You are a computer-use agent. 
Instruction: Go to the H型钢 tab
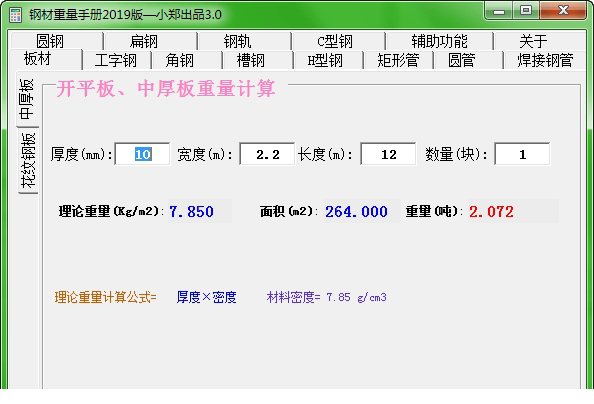(x=328, y=60)
